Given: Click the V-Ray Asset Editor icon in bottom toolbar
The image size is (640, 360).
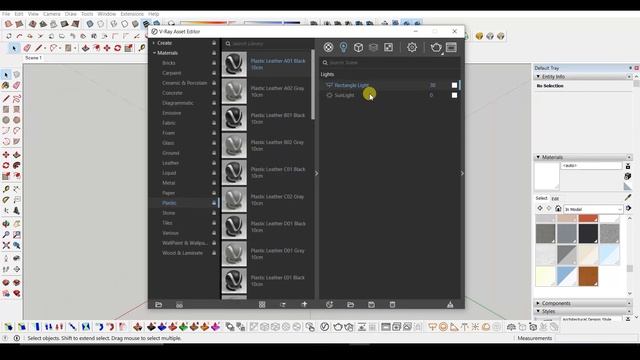Looking at the screenshot, I should [324, 327].
